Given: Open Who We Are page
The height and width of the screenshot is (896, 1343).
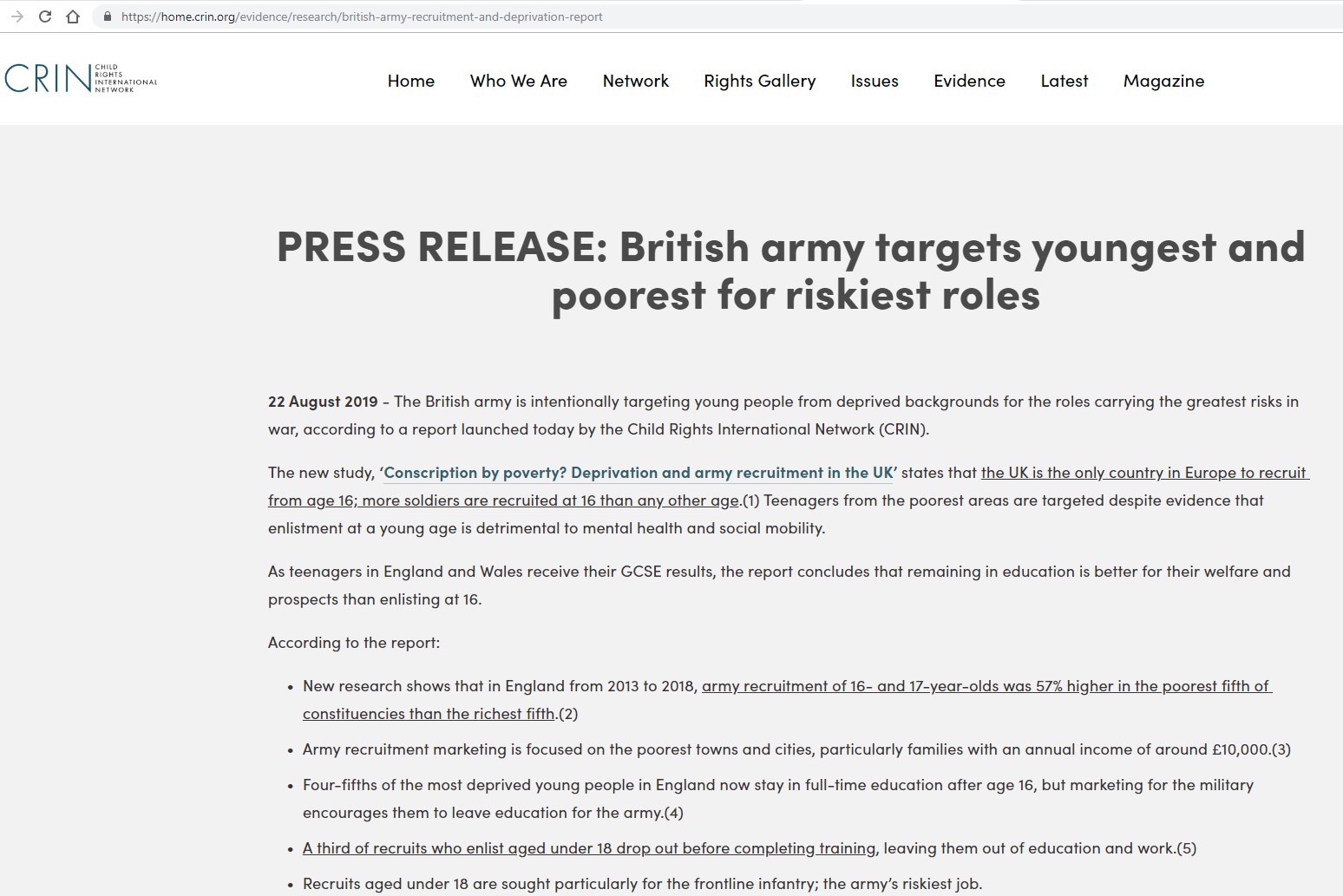Looking at the screenshot, I should [x=518, y=81].
